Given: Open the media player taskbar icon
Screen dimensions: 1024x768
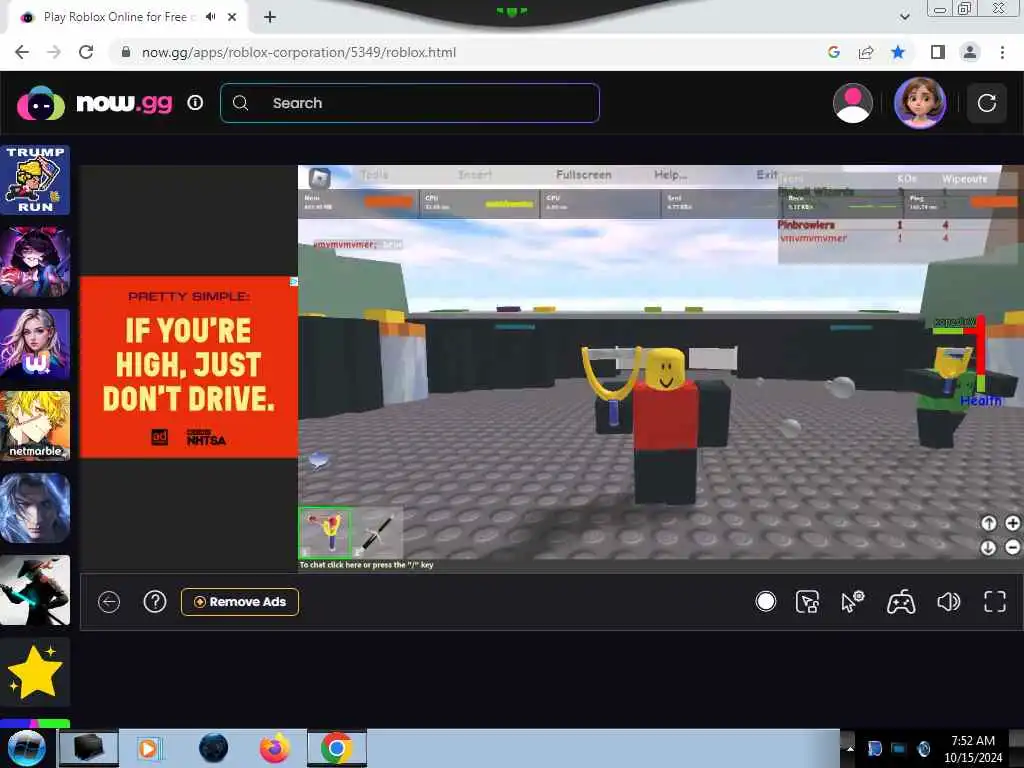Looking at the screenshot, I should pos(149,748).
